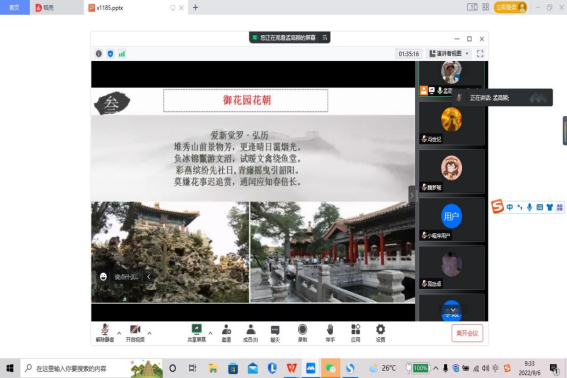Enter full screen mode in meeting window
567x378 pixels.
click(x=480, y=54)
